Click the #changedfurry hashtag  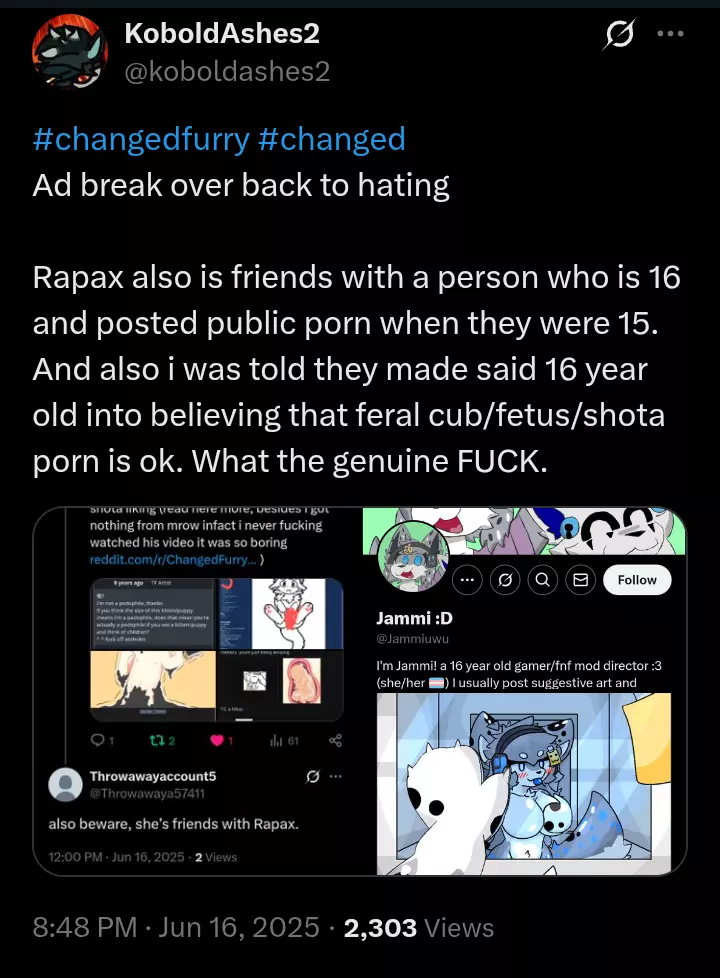[x=141, y=139]
